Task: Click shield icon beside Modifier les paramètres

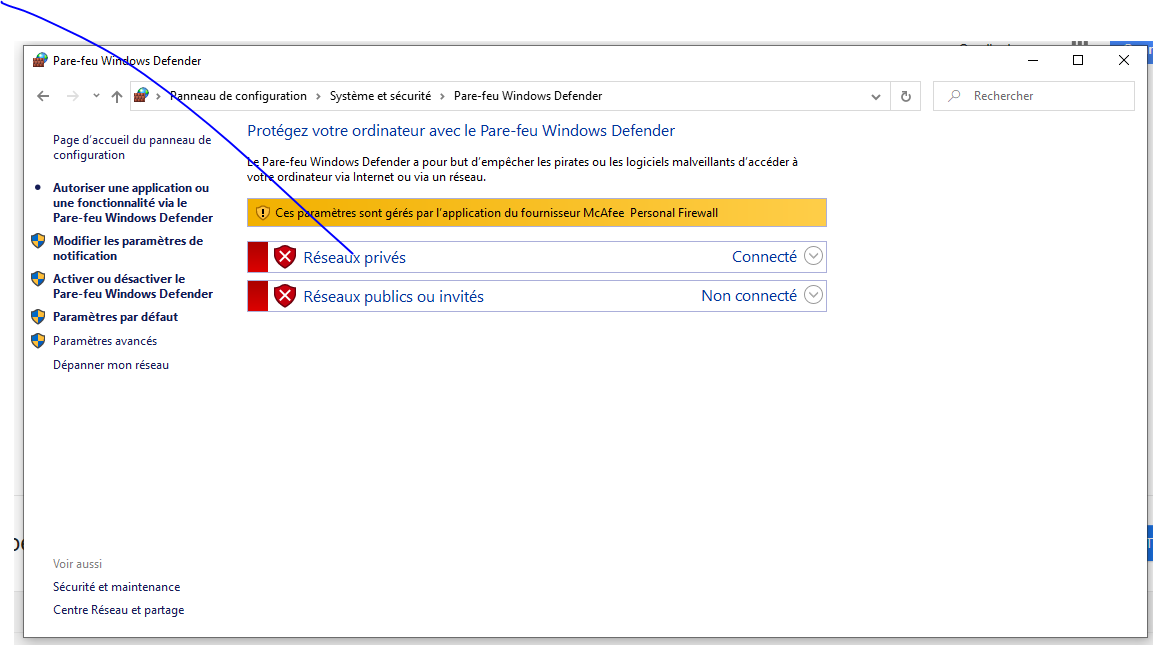Action: pos(38,240)
